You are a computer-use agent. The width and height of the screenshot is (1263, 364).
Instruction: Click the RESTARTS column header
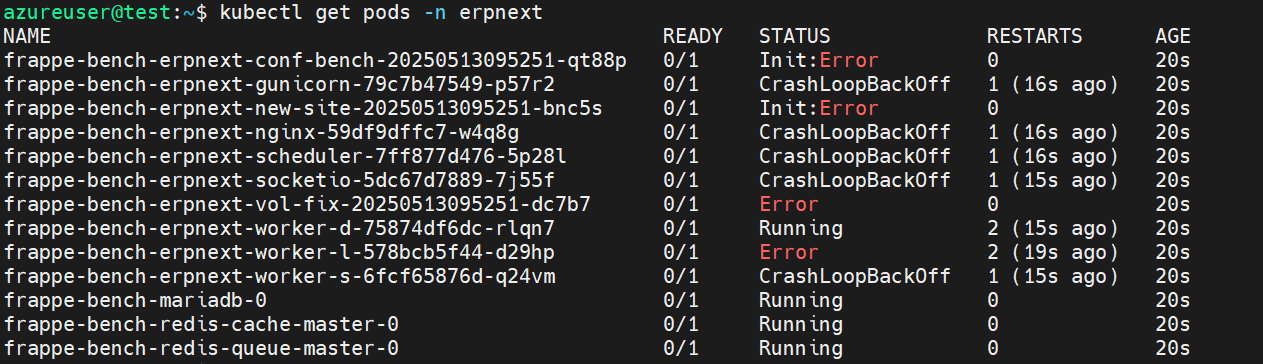(1034, 36)
